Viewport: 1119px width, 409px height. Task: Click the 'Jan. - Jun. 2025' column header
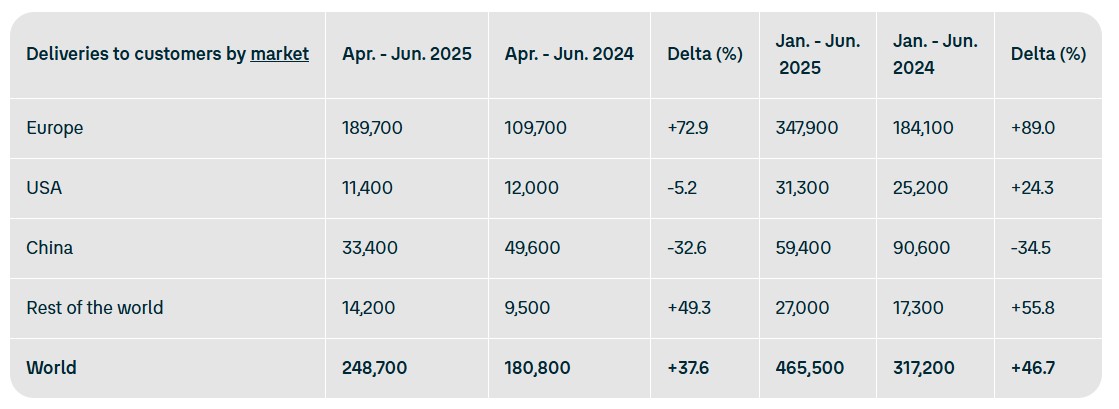click(x=817, y=54)
